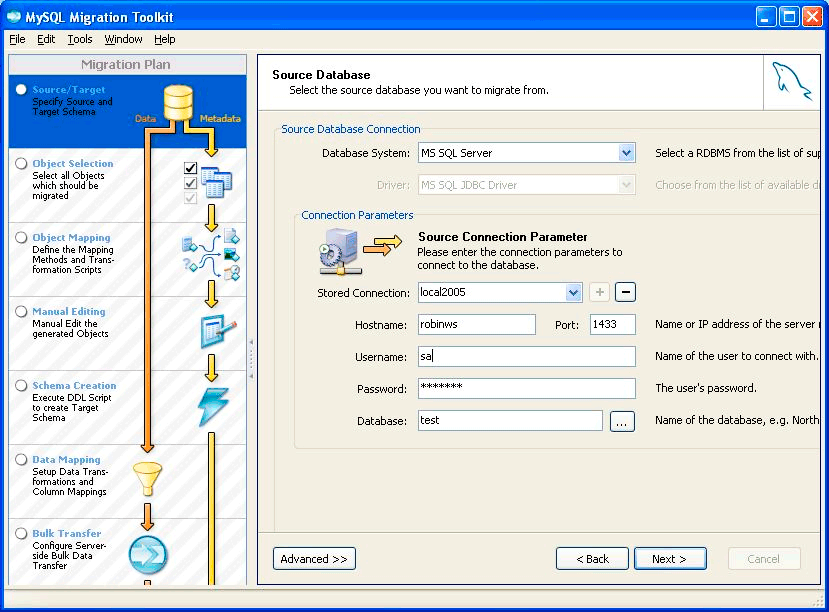This screenshot has height=612, width=829.
Task: Click the Password field
Action: (527, 388)
